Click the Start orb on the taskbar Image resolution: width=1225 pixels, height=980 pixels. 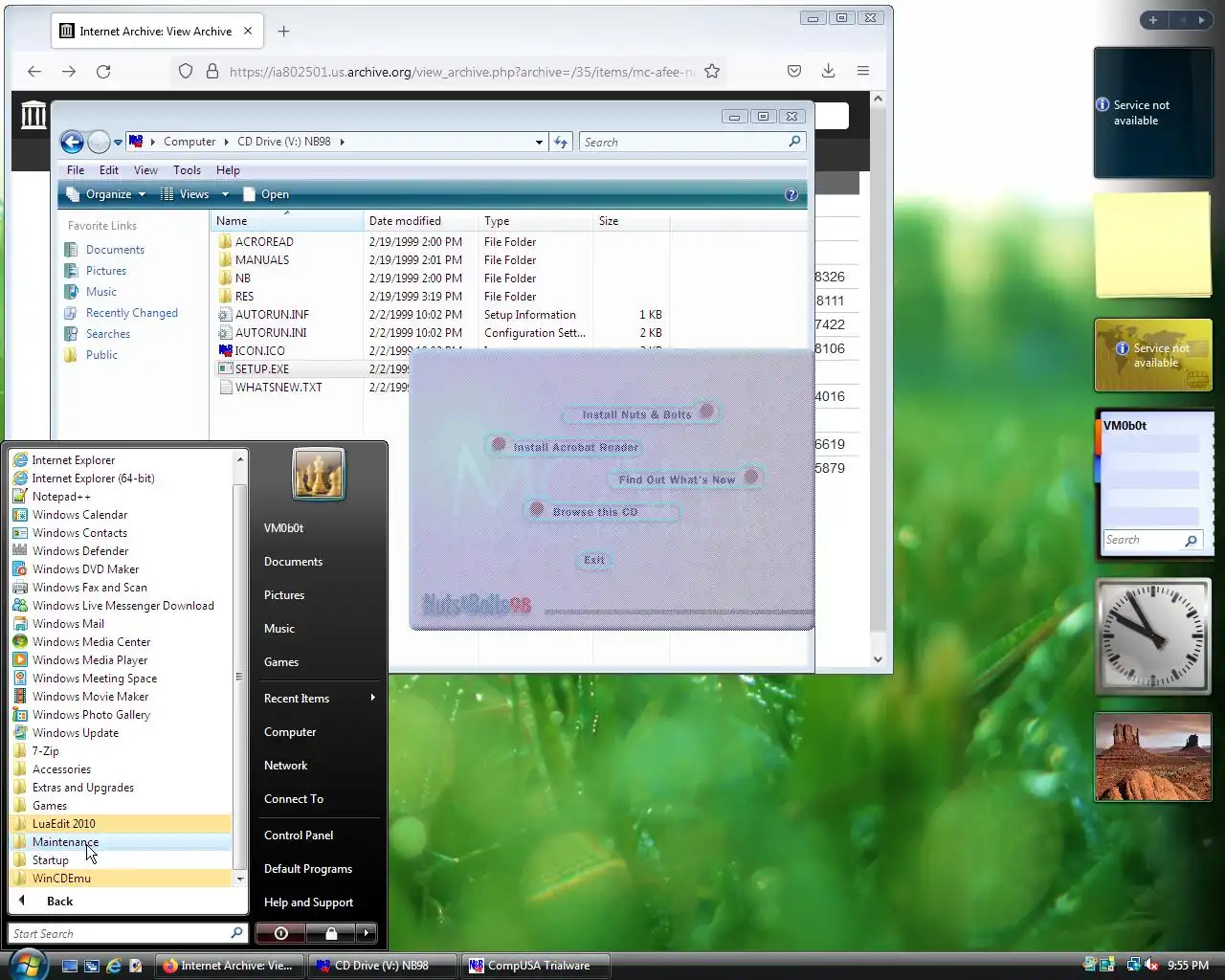tap(26, 964)
